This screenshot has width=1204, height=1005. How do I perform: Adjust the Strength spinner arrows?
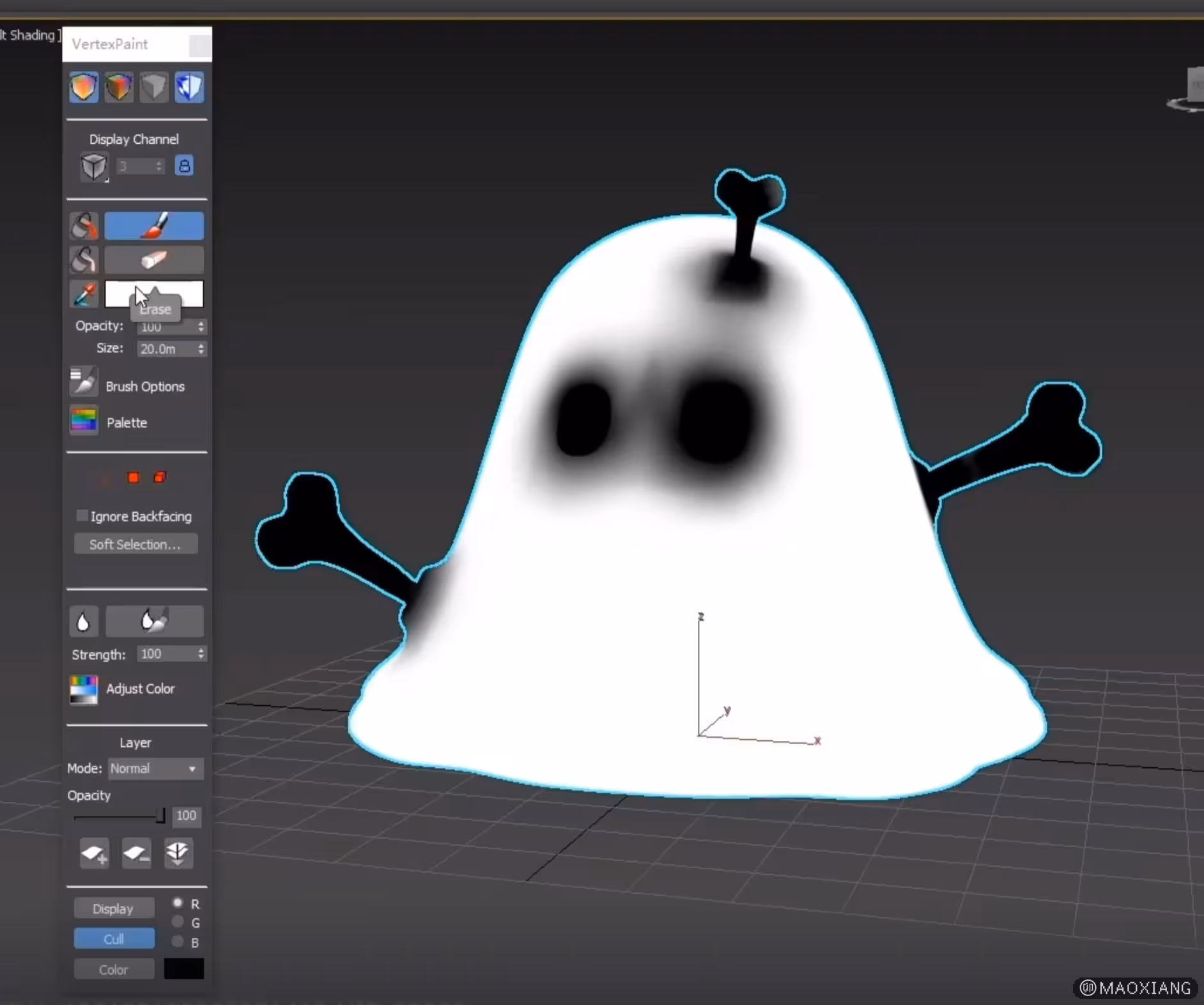click(x=201, y=654)
